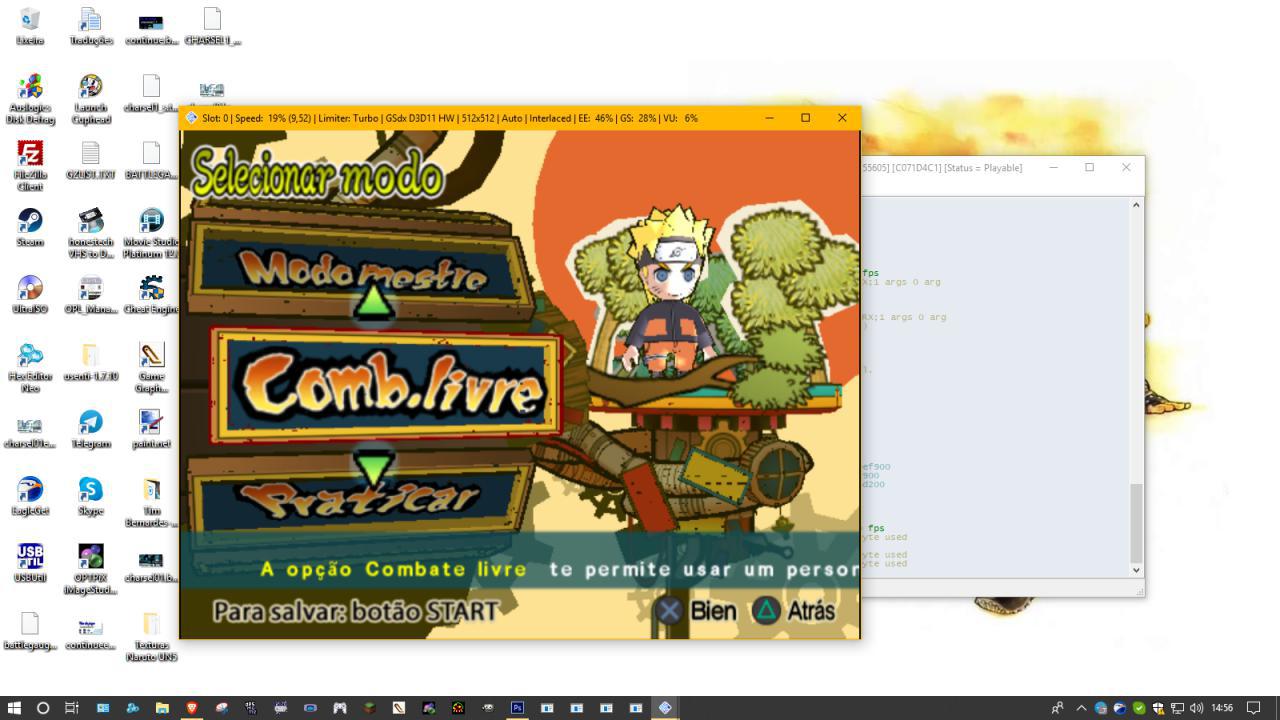Open the Tim Bernardes folder icon
Viewport: 1280px width, 720px height.
click(151, 501)
